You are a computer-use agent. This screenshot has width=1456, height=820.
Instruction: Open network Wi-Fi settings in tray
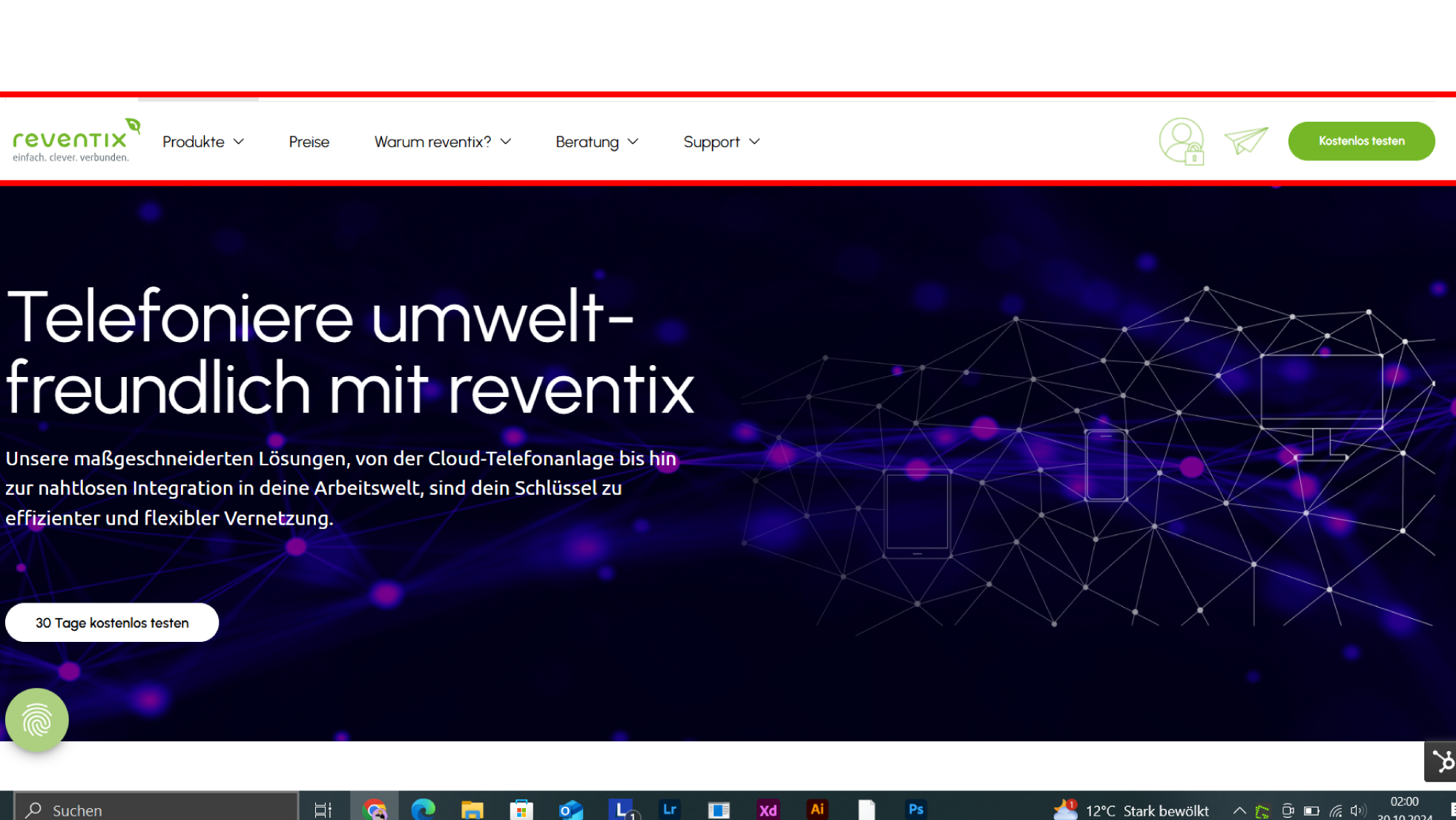tap(1336, 810)
